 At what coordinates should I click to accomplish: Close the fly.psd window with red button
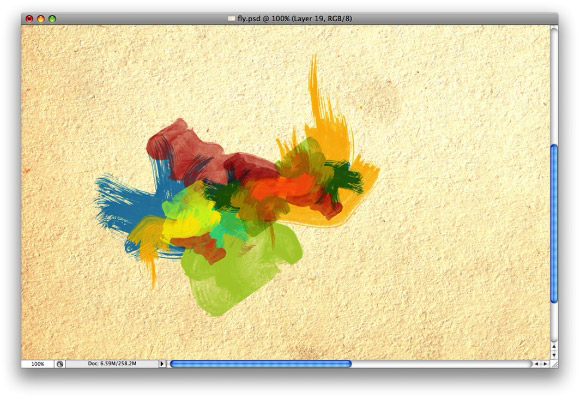[x=29, y=18]
